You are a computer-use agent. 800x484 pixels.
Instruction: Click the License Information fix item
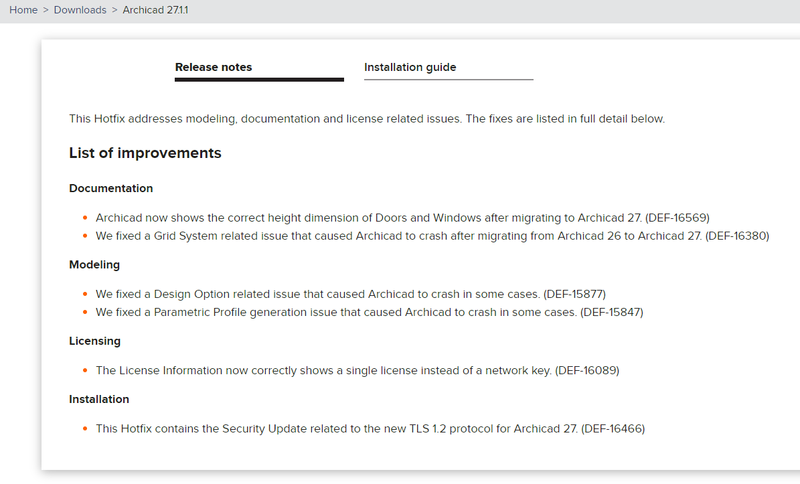322,370
